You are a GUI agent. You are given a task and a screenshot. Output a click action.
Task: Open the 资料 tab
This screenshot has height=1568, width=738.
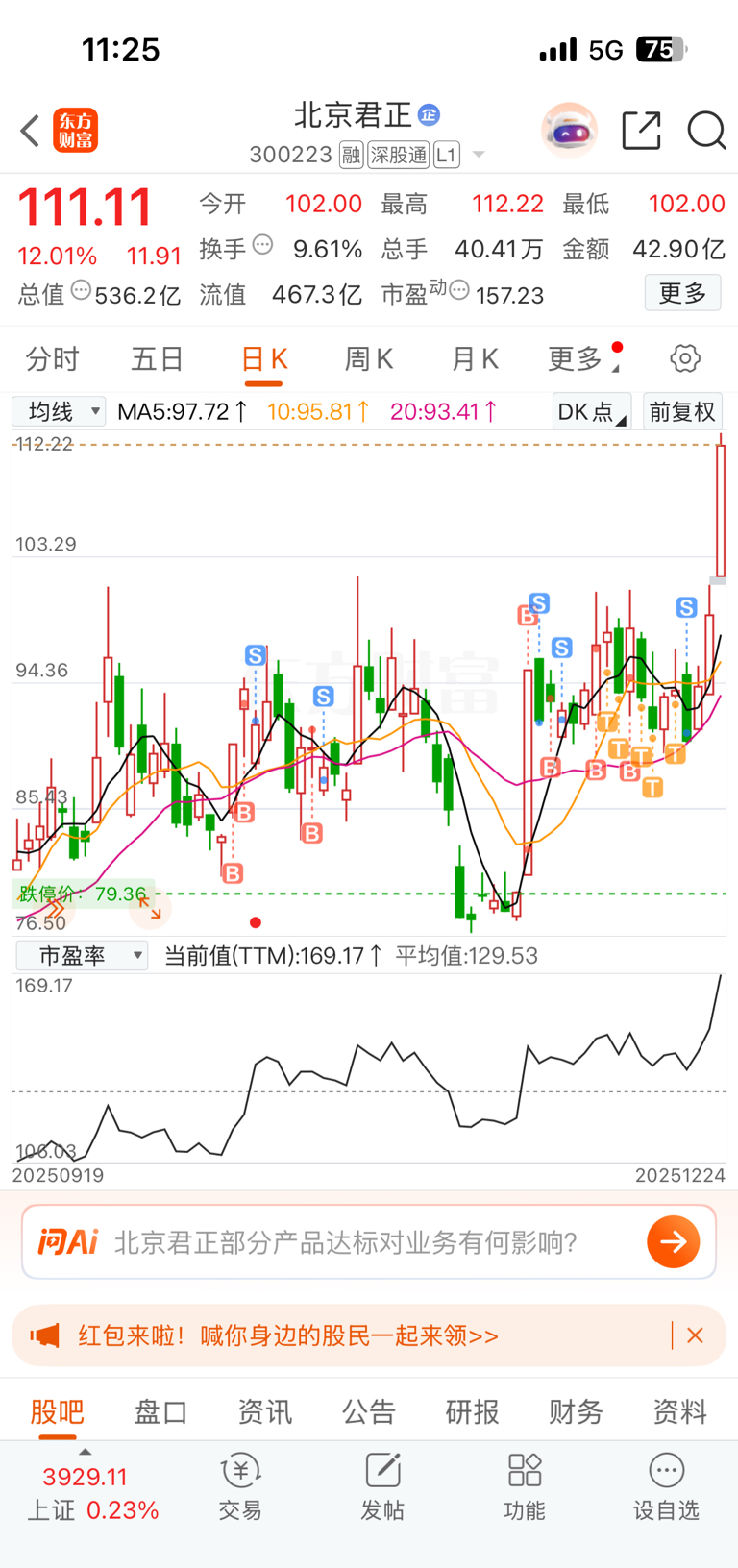[x=679, y=1411]
